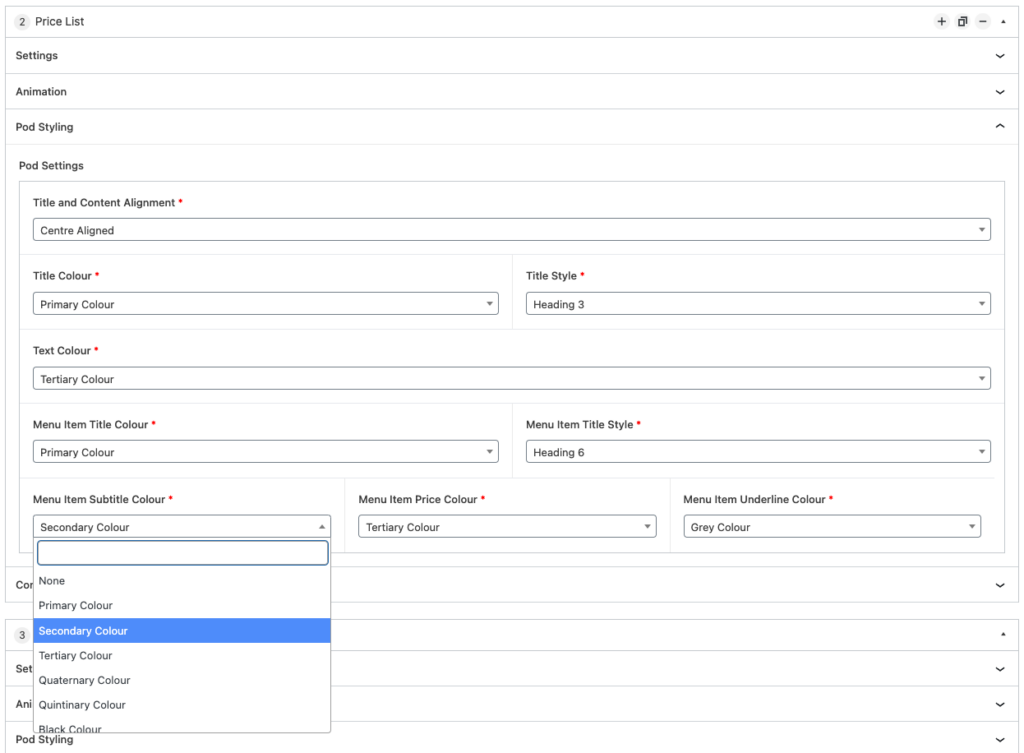Click the dropdown search input box

click(x=182, y=553)
